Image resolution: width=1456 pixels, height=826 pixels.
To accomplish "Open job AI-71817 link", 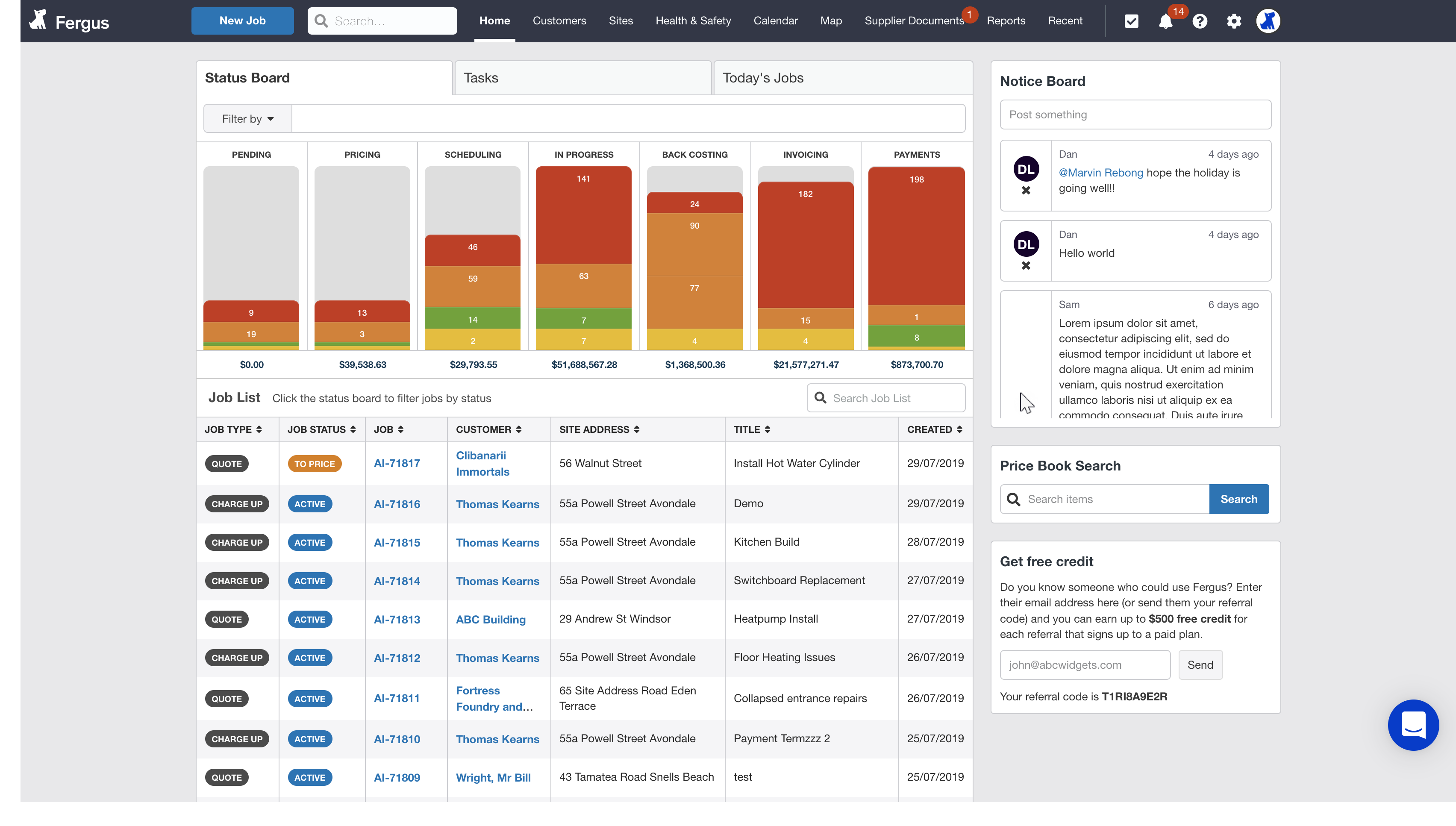I will point(397,463).
